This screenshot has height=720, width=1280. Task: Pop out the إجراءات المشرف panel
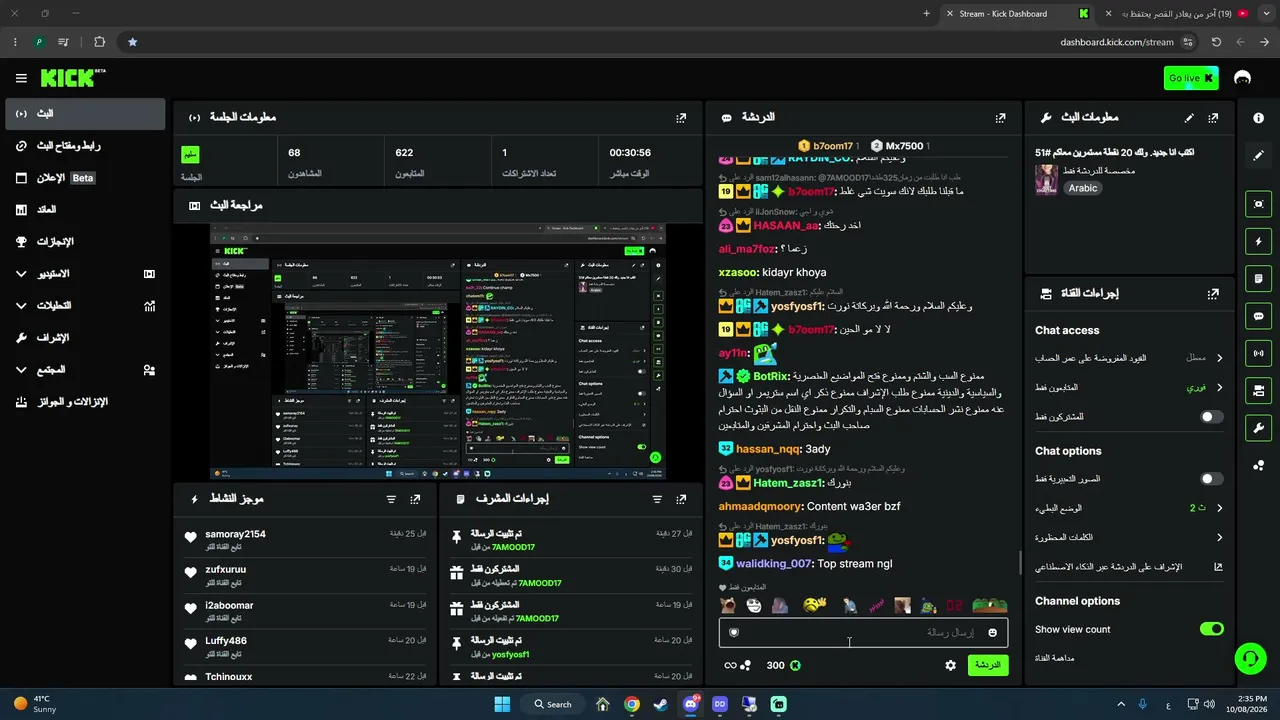[681, 499]
